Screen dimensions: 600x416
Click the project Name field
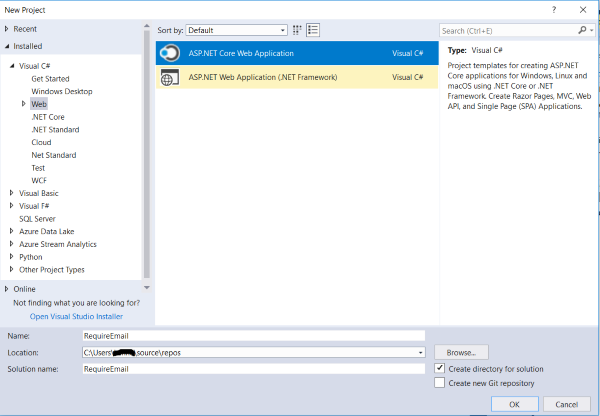pyautogui.click(x=254, y=336)
